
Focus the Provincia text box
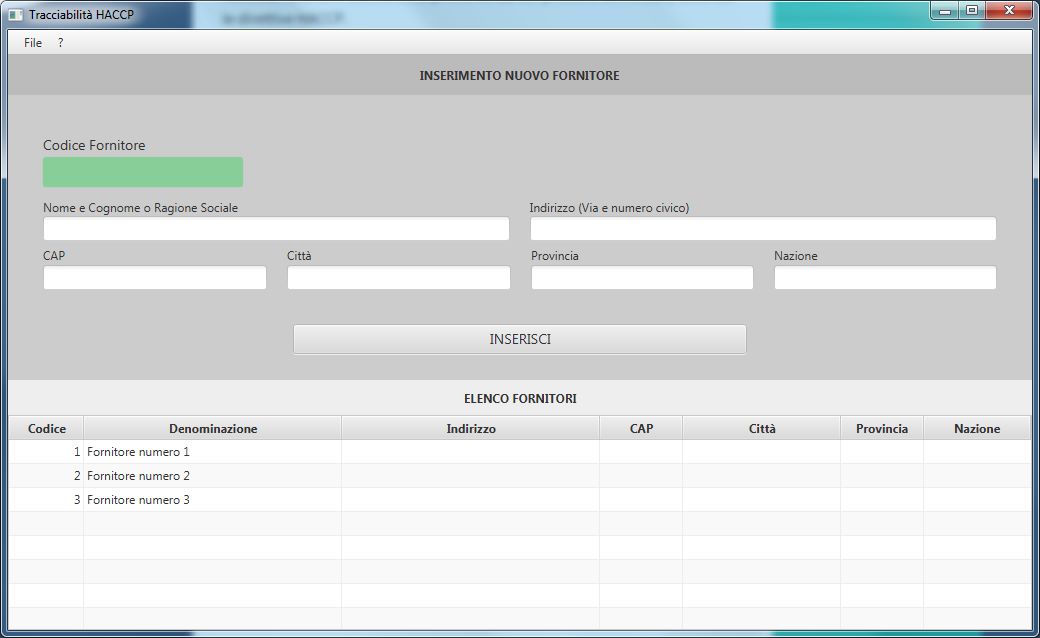642,278
